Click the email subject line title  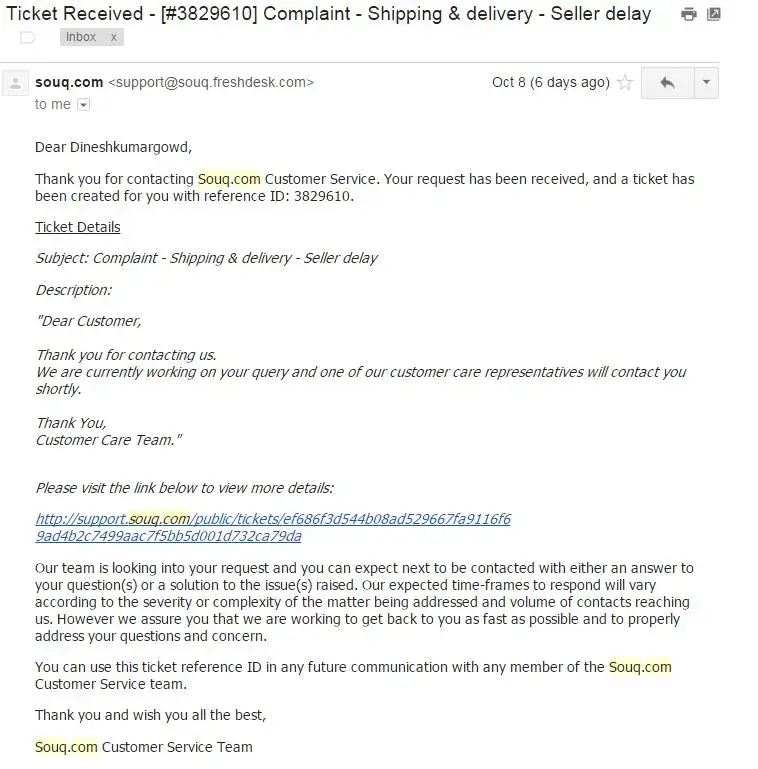329,14
